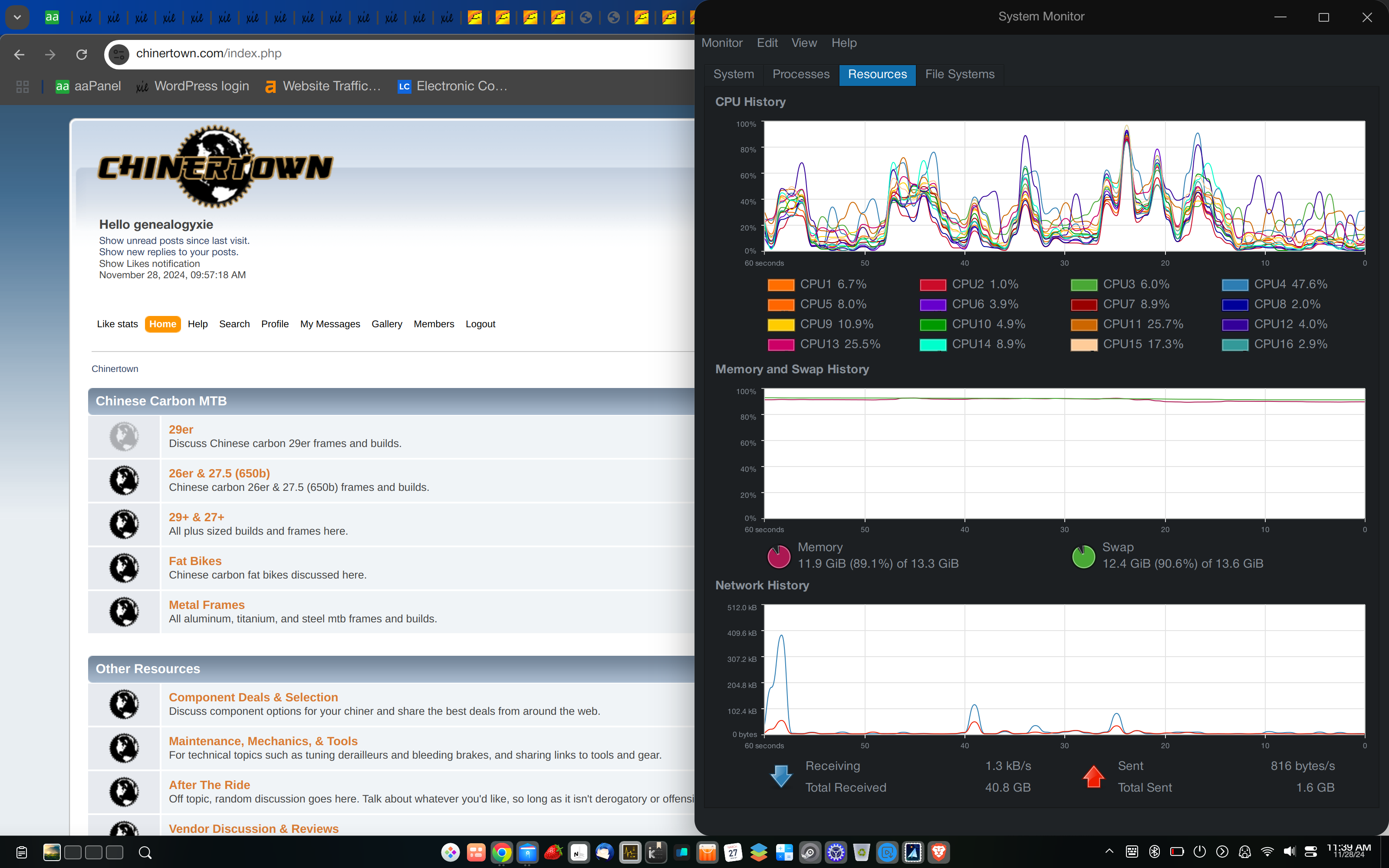Open the Electronic Co... bookmark
1389x868 pixels.
[453, 87]
